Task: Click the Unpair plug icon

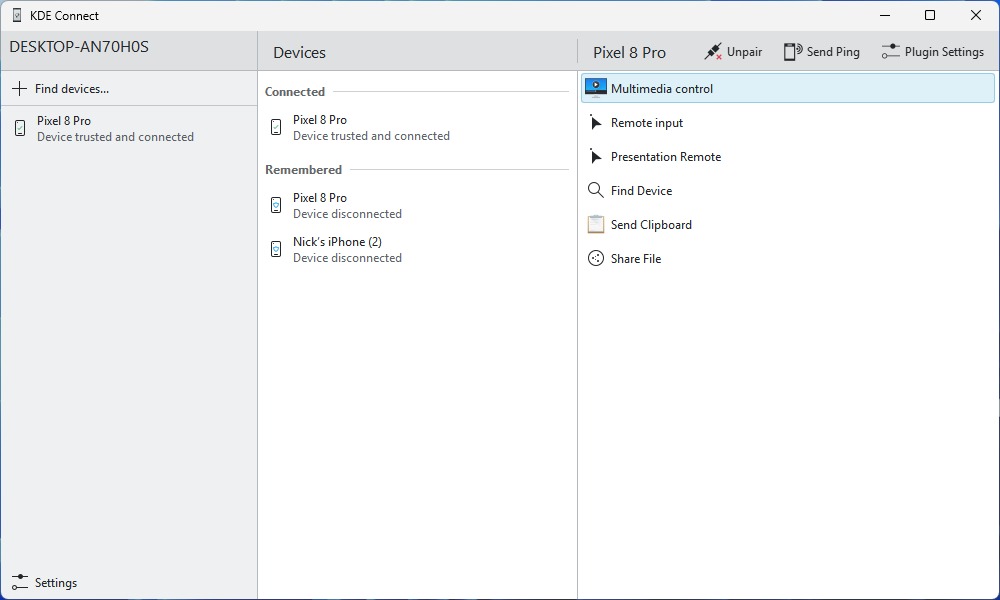Action: (713, 52)
